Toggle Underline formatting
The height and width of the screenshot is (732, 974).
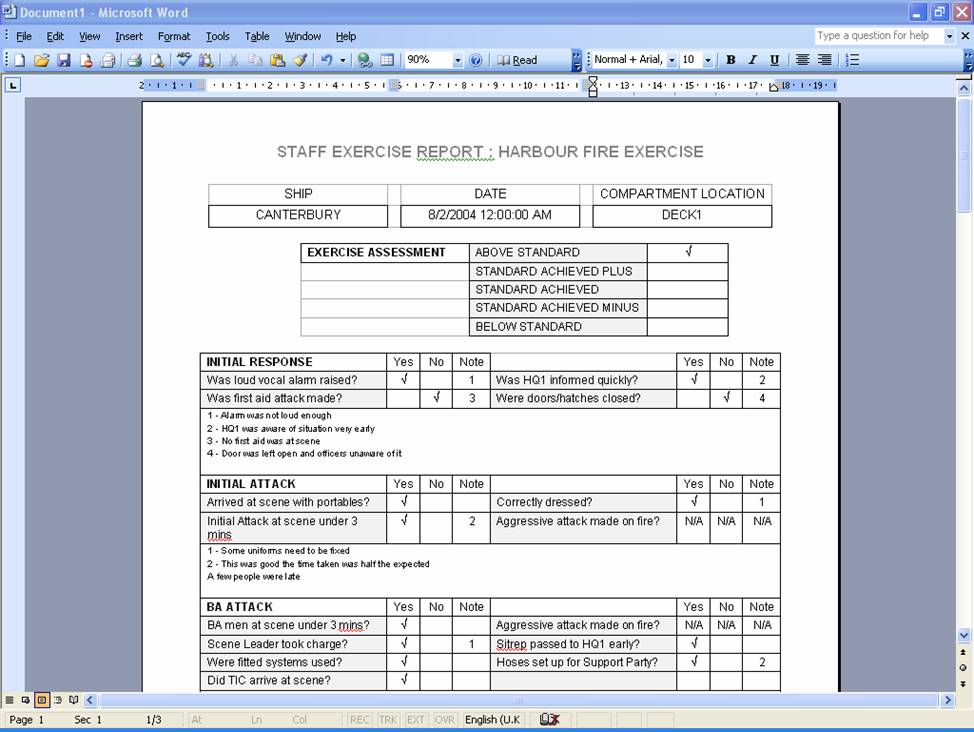pyautogui.click(x=774, y=60)
